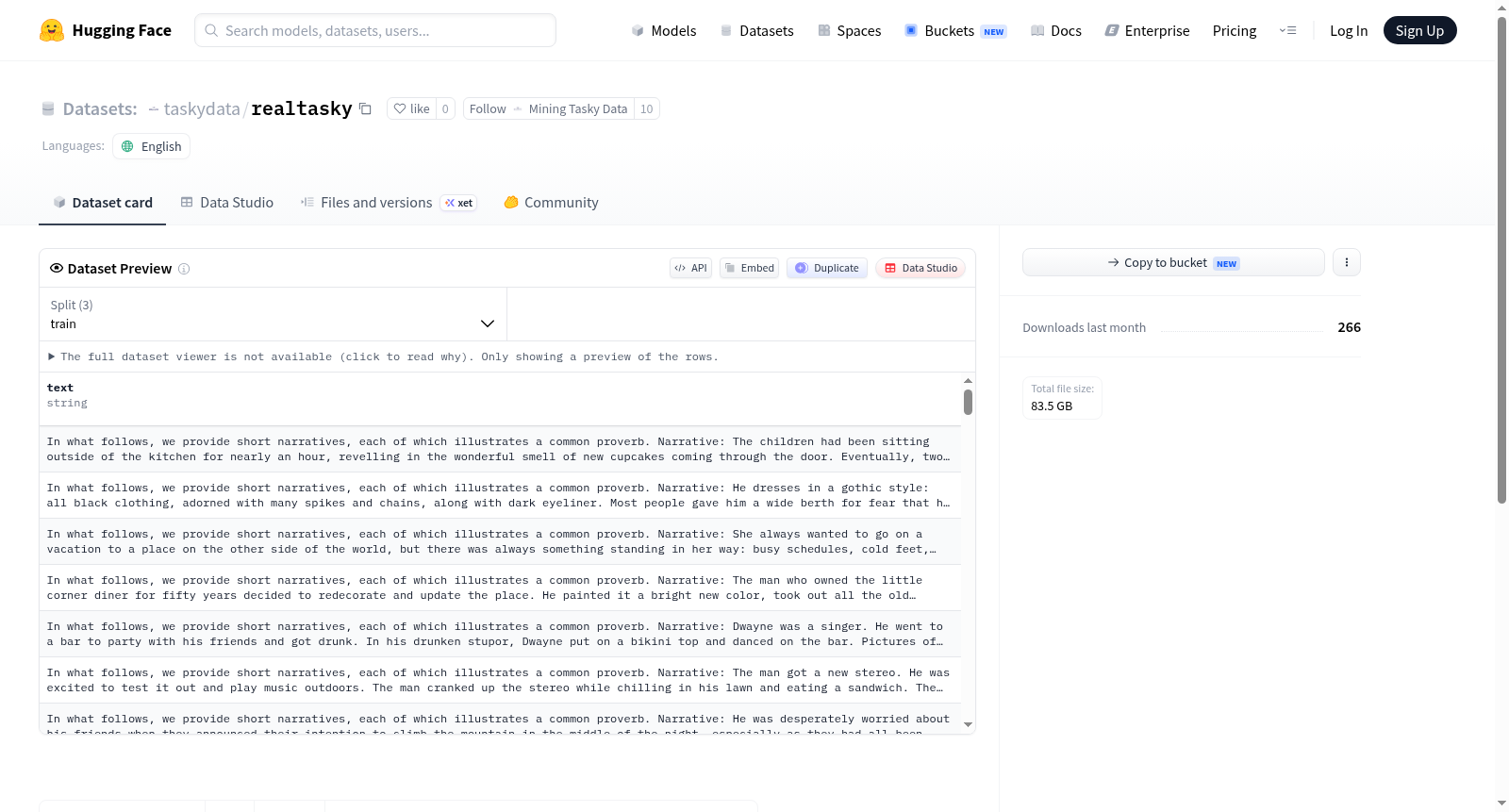Screen dimensions: 1509x812
Task: Open the Docs nav item
Action: 1055,30
